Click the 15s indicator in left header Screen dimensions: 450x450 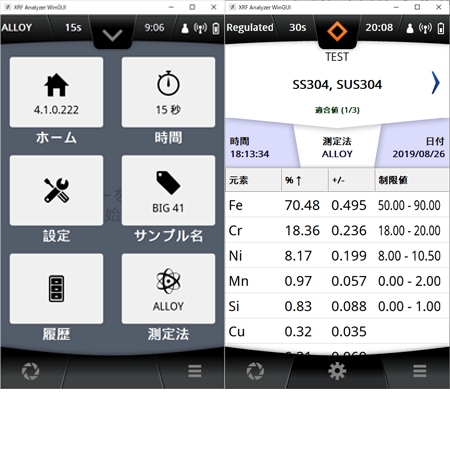(73, 27)
